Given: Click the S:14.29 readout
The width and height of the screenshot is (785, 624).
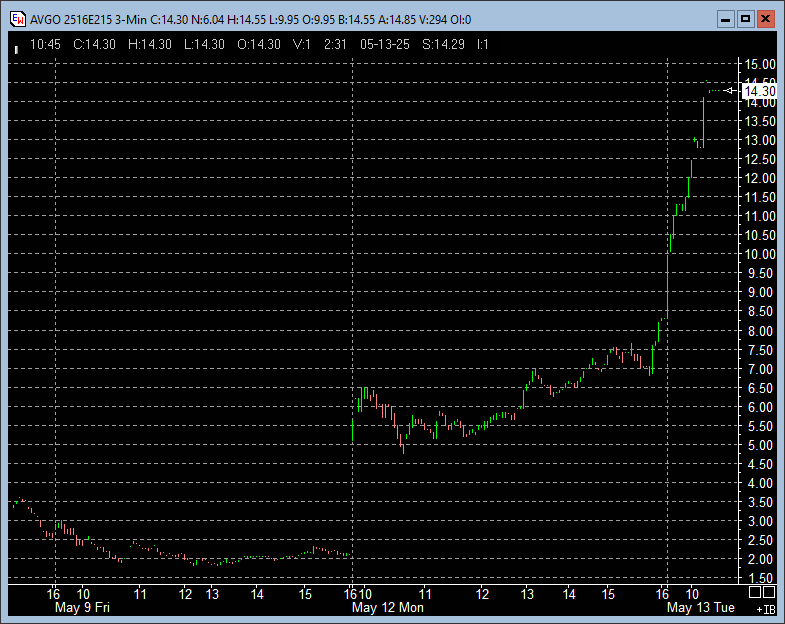Looking at the screenshot, I should tap(443, 45).
